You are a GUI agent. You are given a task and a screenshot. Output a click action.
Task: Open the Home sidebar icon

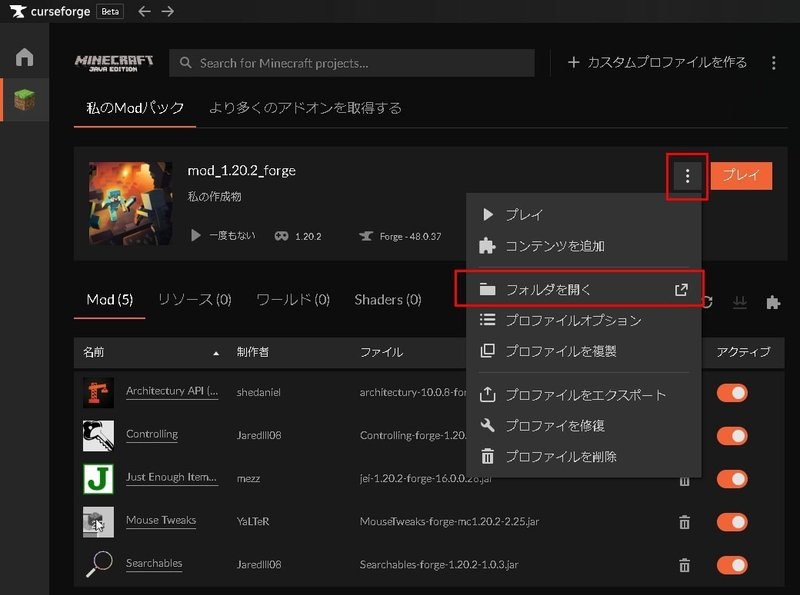tap(24, 57)
